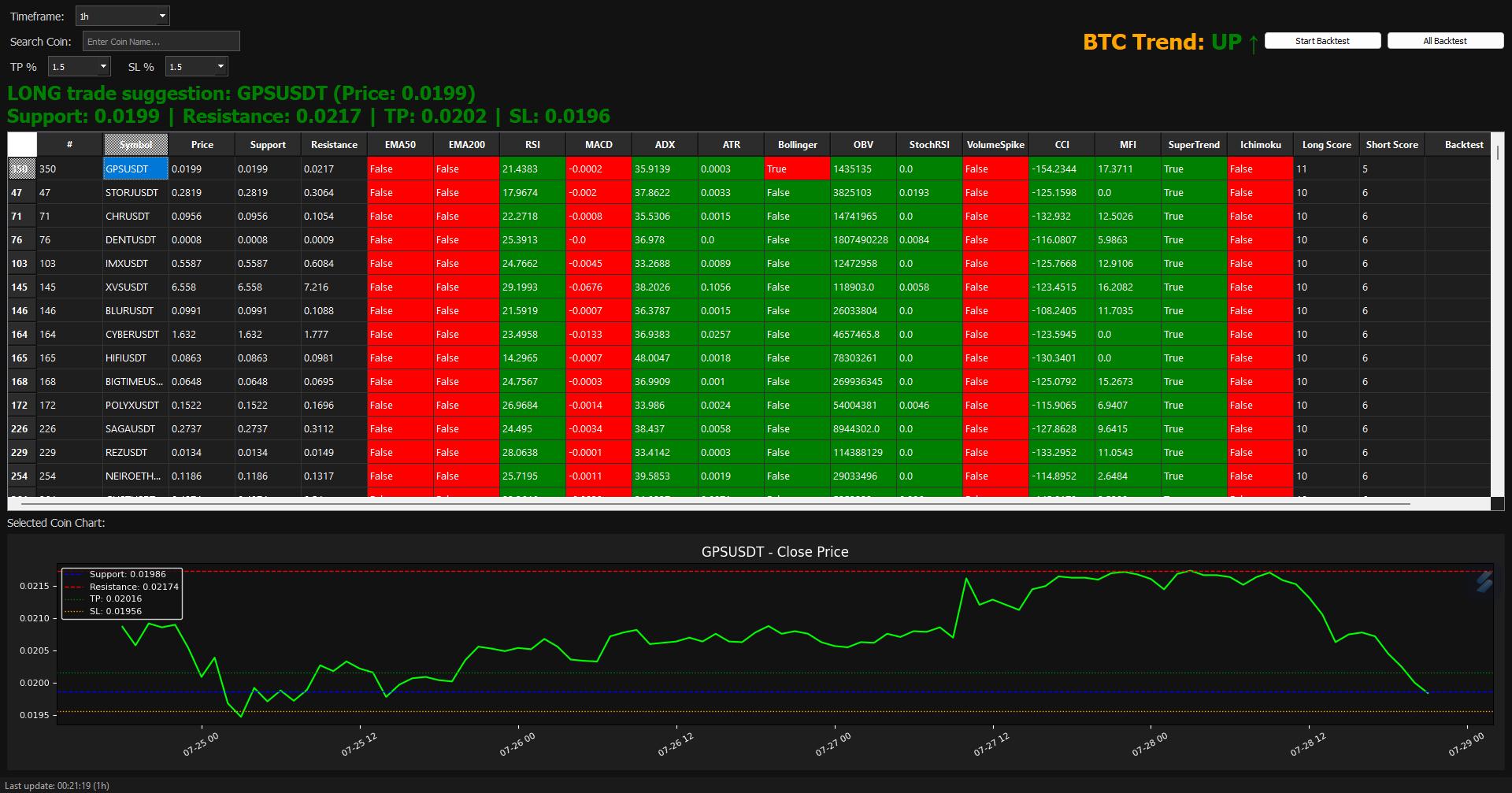Click inside the Search Coin input field
The image size is (1512, 793).
click(x=161, y=41)
